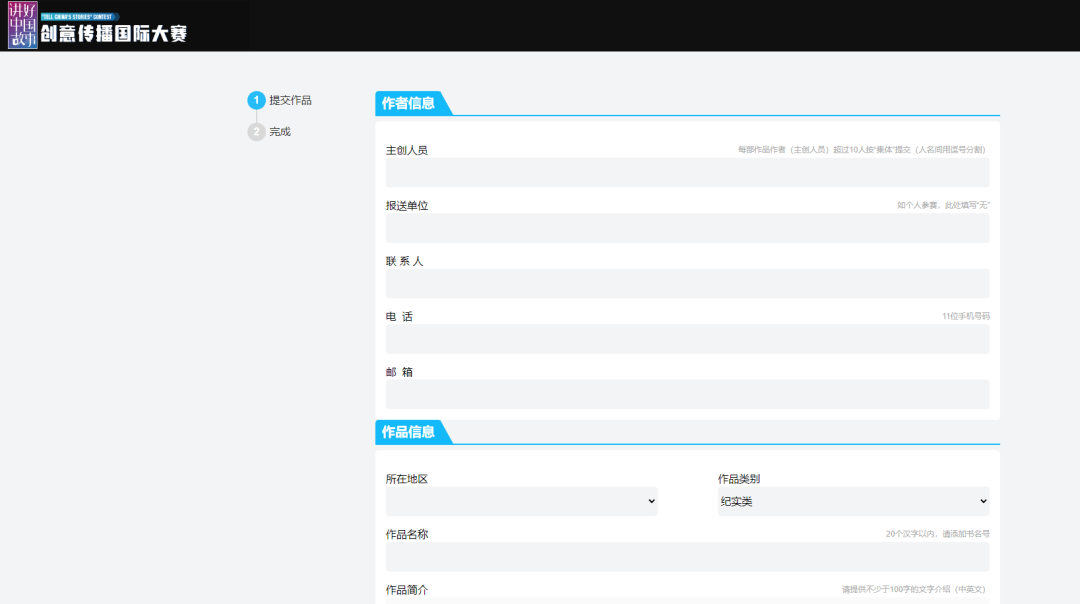Click the 所在地区 field label
Screen dimensions: 1080x604
[407, 479]
